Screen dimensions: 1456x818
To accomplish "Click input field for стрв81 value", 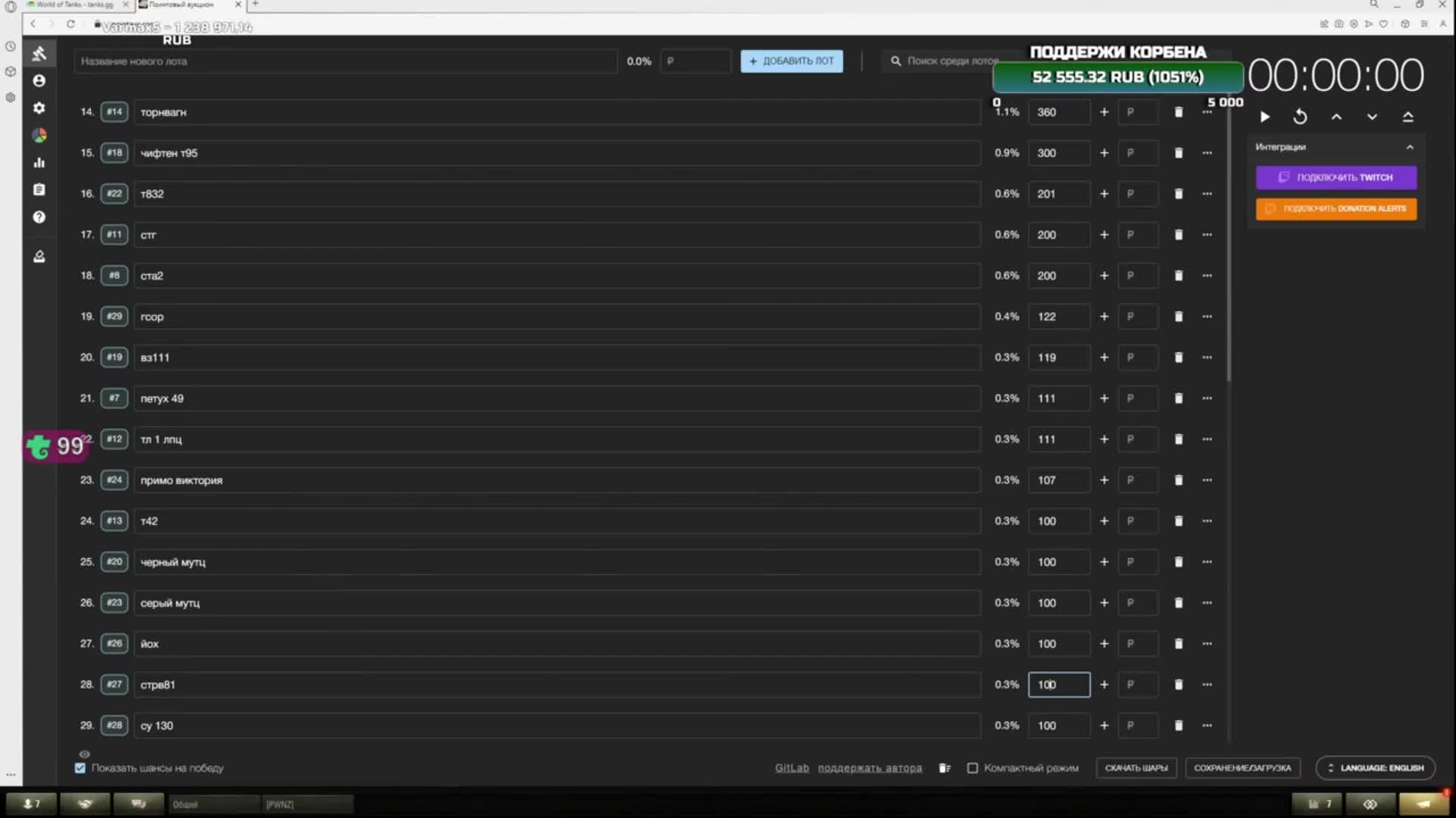I will coord(1058,684).
